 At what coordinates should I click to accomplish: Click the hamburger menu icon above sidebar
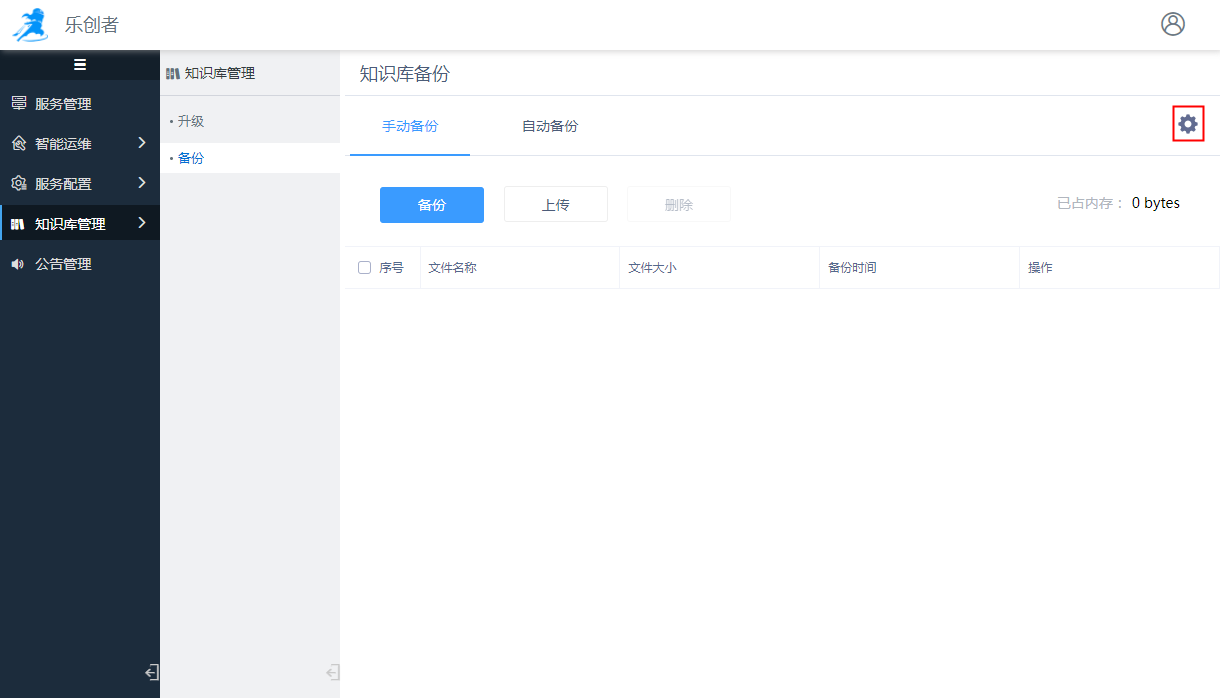(80, 64)
